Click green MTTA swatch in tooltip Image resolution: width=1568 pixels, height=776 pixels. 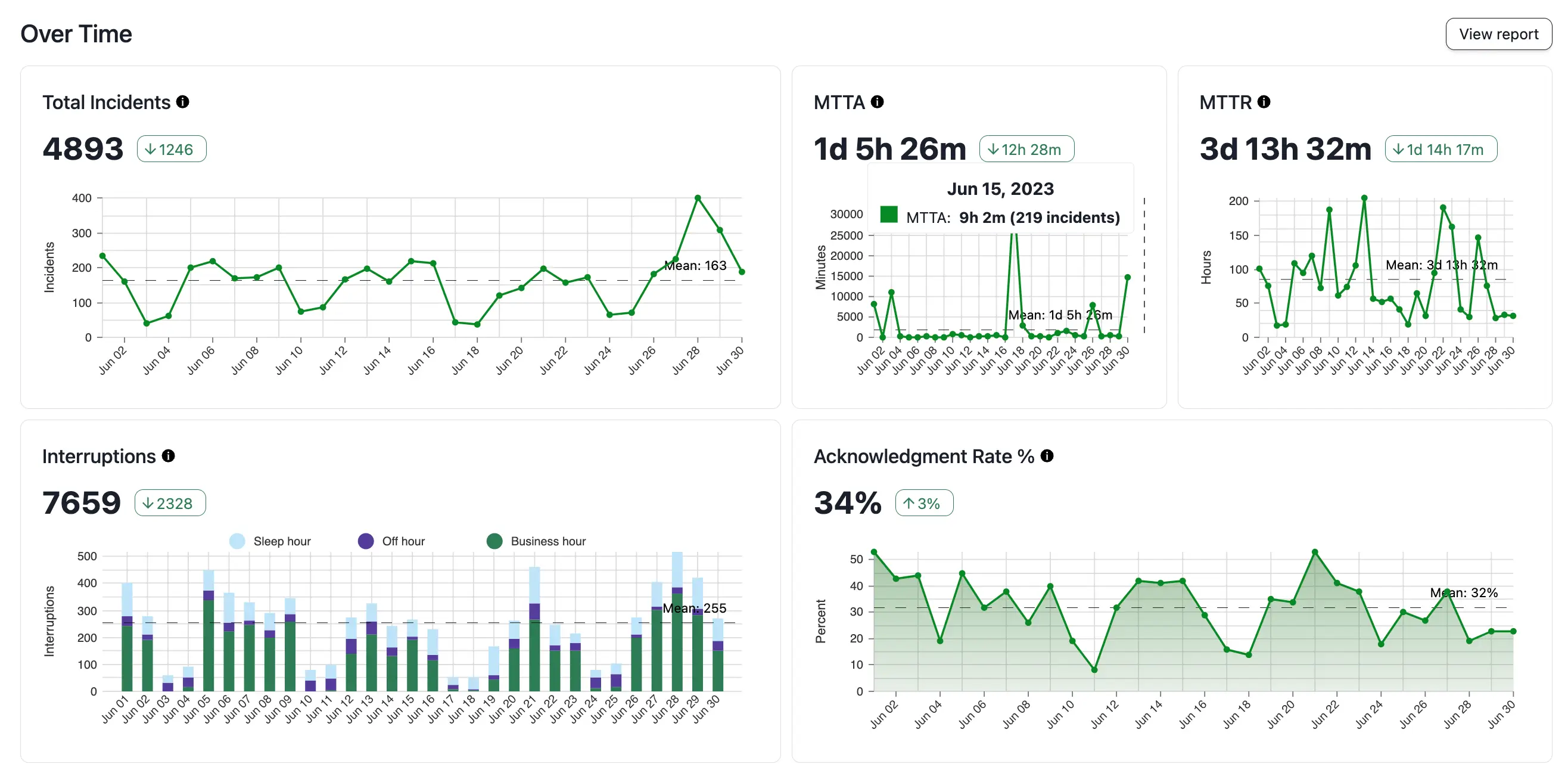889,215
